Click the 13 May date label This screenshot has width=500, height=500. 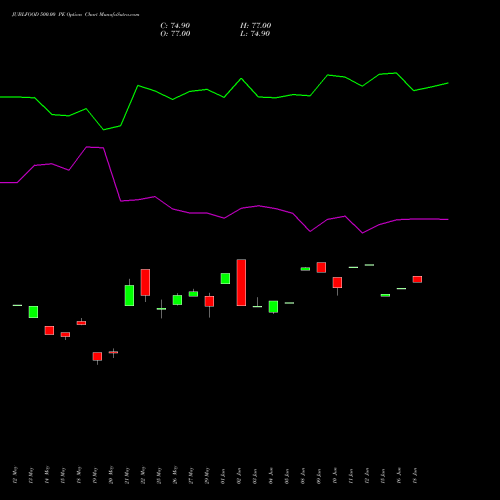pyautogui.click(x=31, y=475)
